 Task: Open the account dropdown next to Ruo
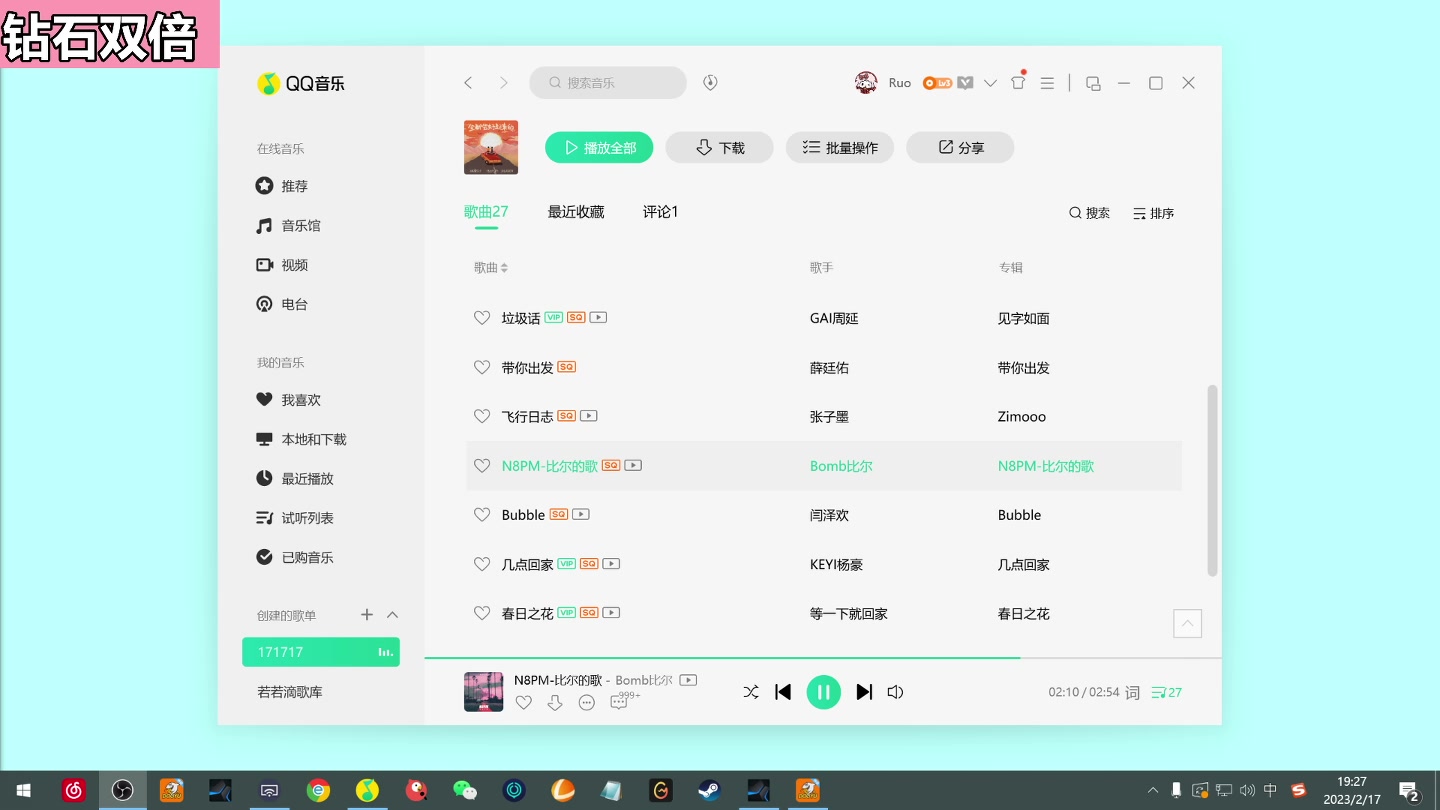click(989, 83)
